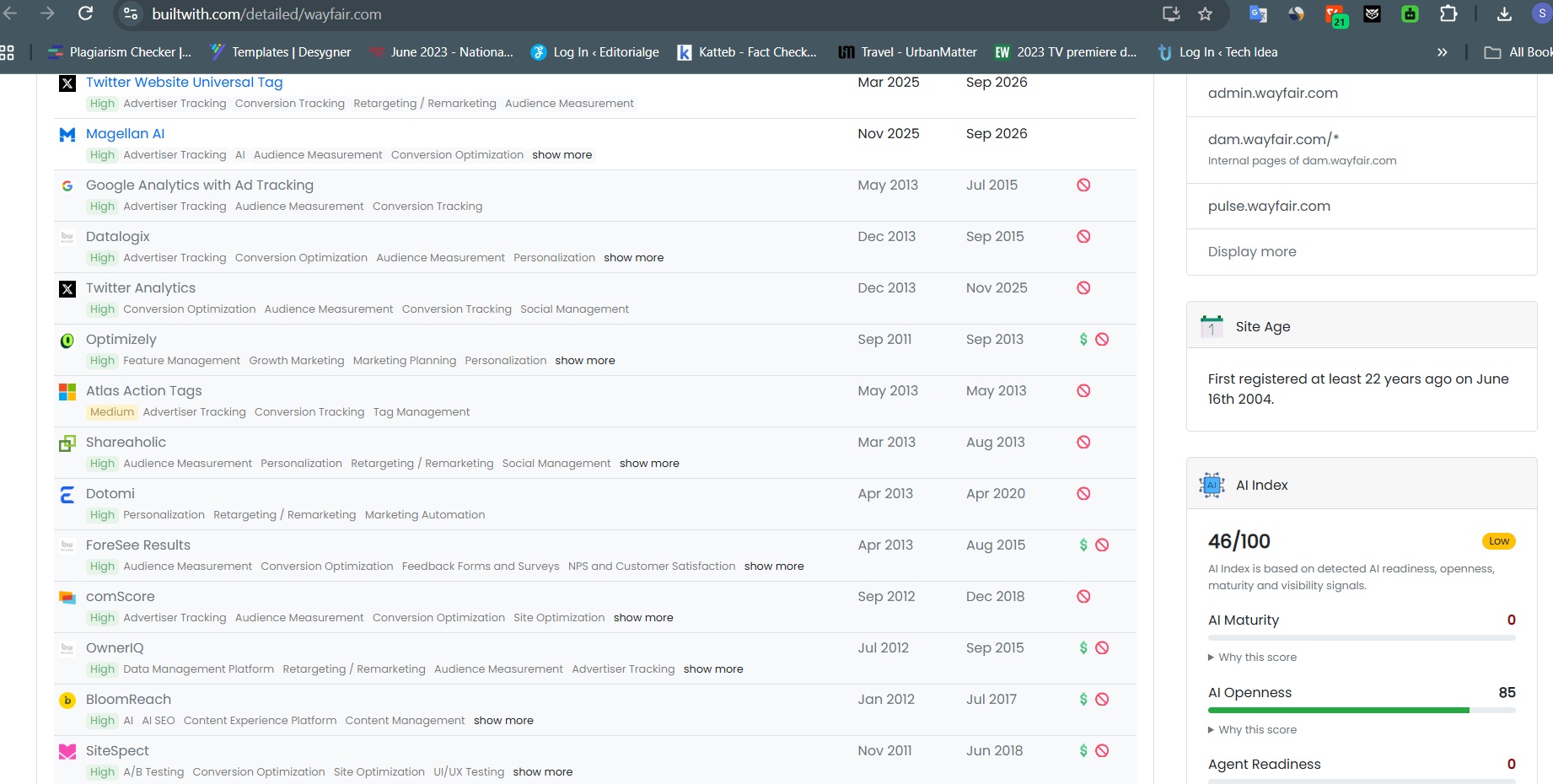Image resolution: width=1553 pixels, height=784 pixels.
Task: Expand Why this score under AI Maturity
Action: (x=1252, y=658)
